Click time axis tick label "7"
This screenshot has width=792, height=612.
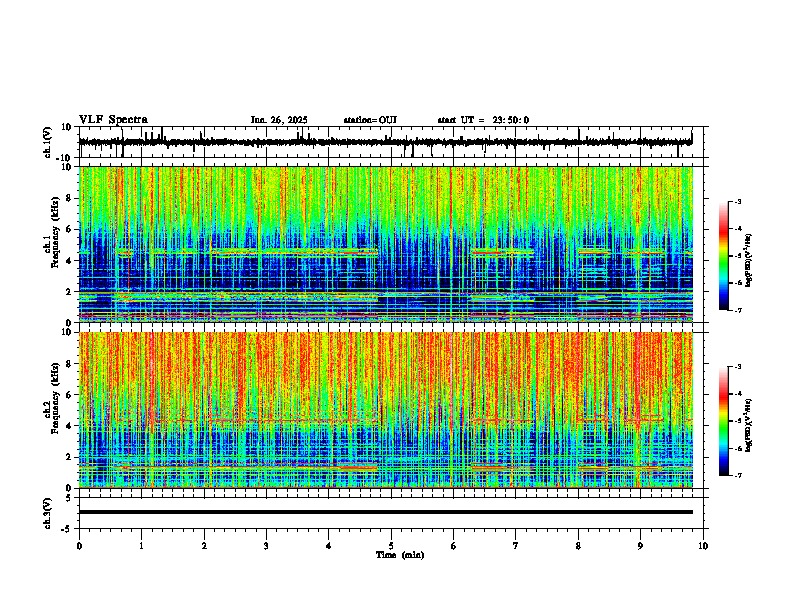click(516, 546)
